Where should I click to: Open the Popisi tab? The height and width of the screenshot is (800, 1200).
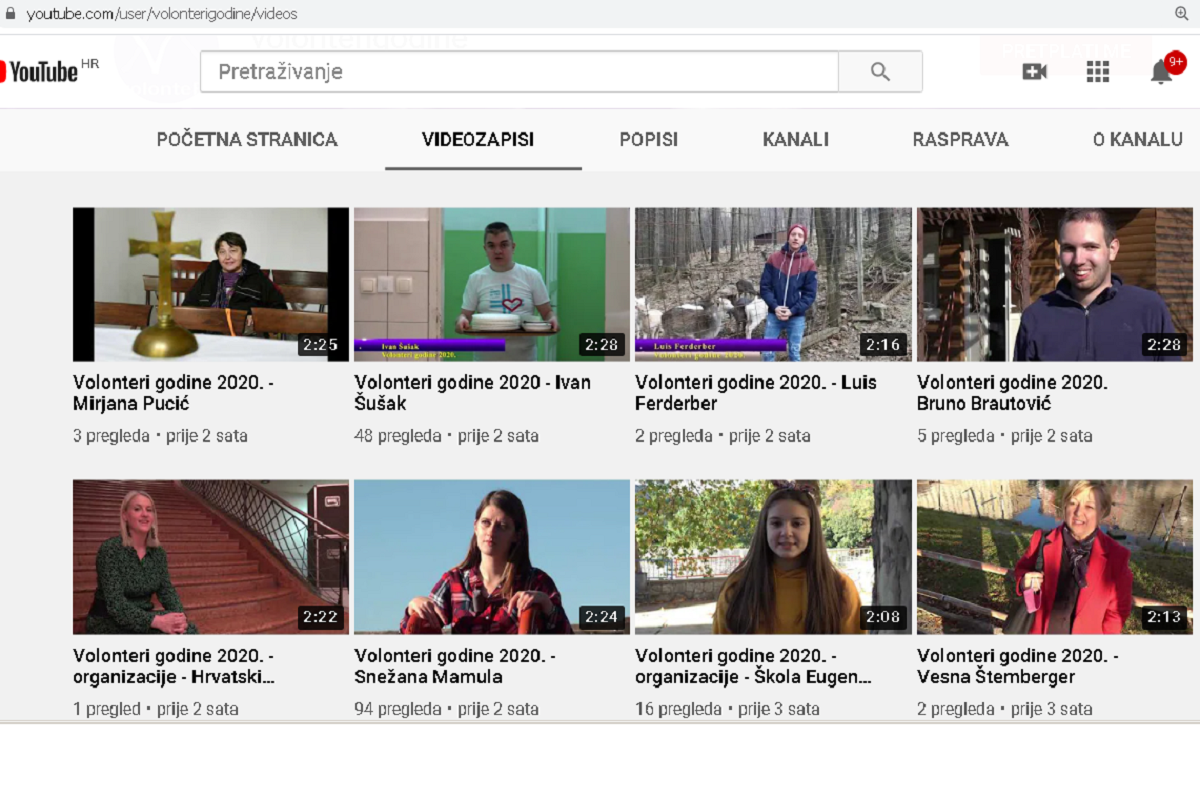click(648, 140)
